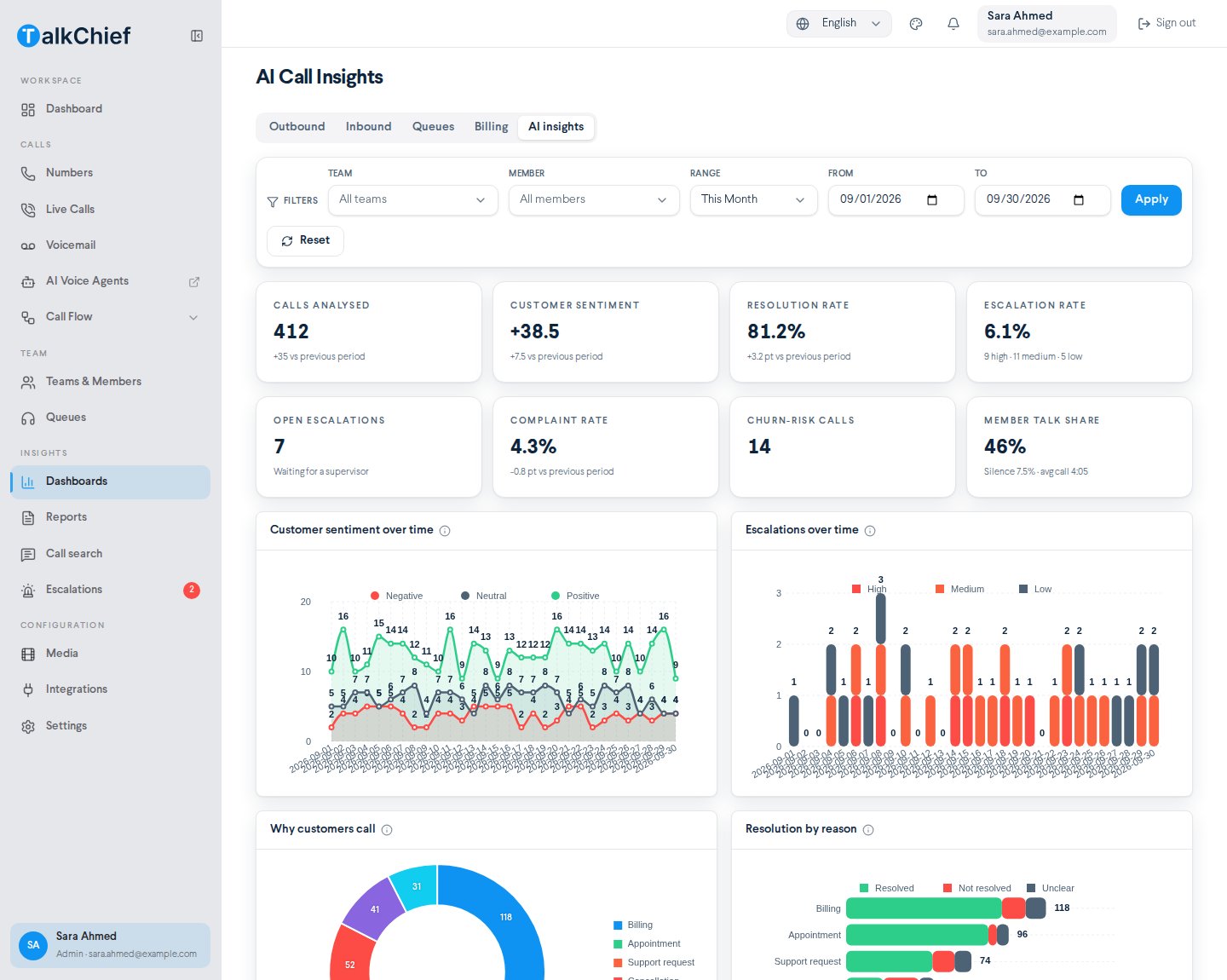Open notifications bell
The width and height of the screenshot is (1227, 980).
(x=953, y=24)
